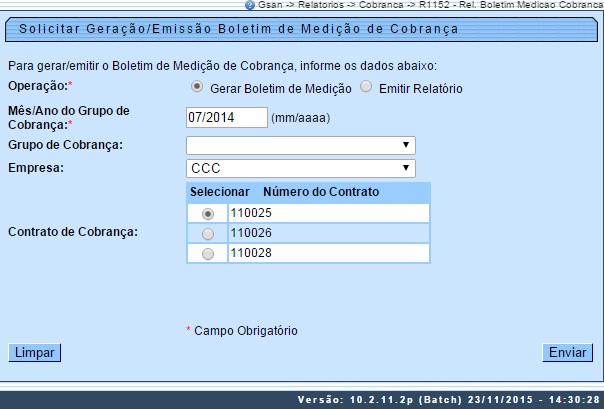Select Emitir Relatório radio option
604x409 pixels.
point(366,87)
